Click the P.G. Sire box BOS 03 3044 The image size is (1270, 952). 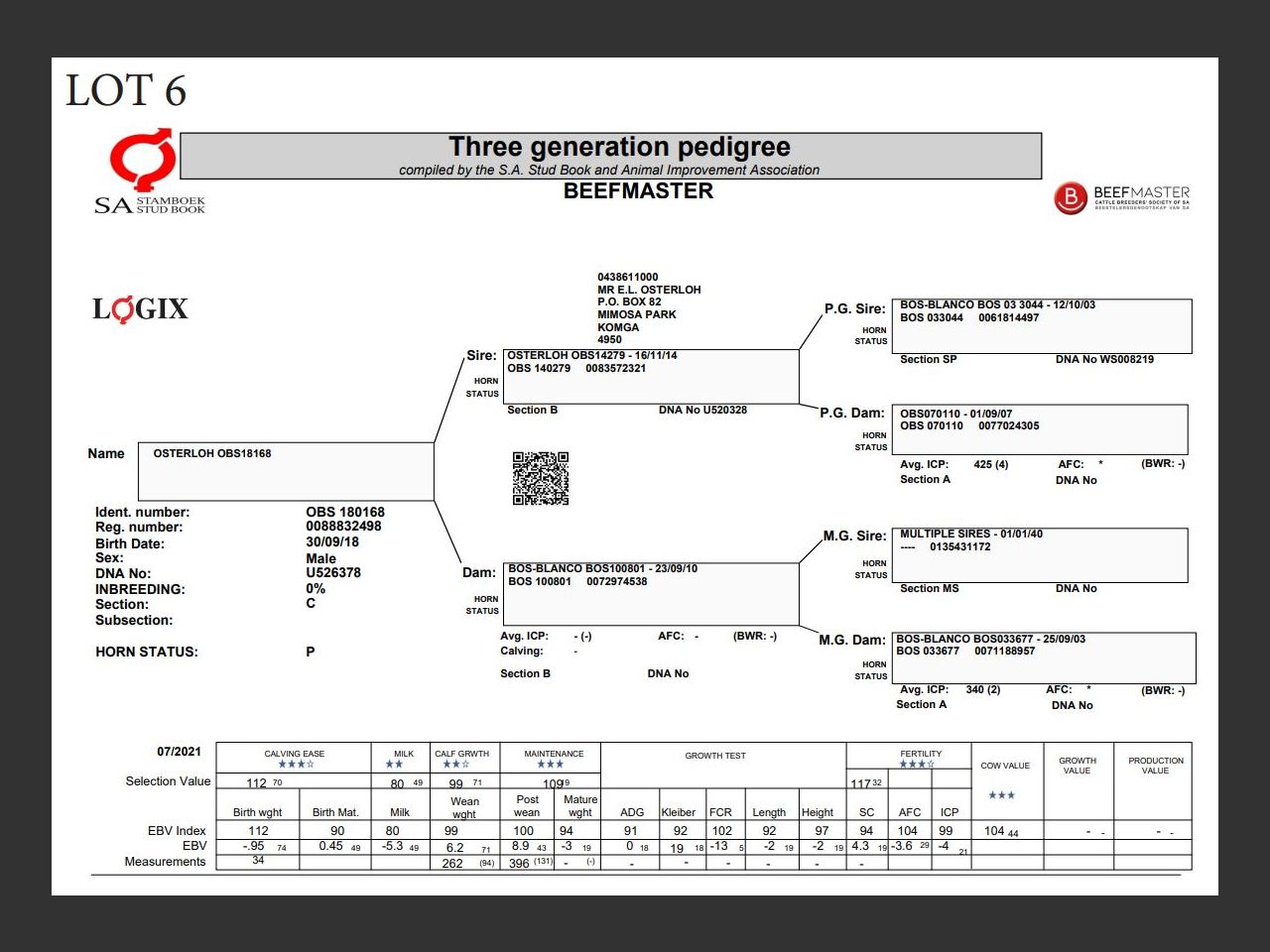coord(1042,325)
